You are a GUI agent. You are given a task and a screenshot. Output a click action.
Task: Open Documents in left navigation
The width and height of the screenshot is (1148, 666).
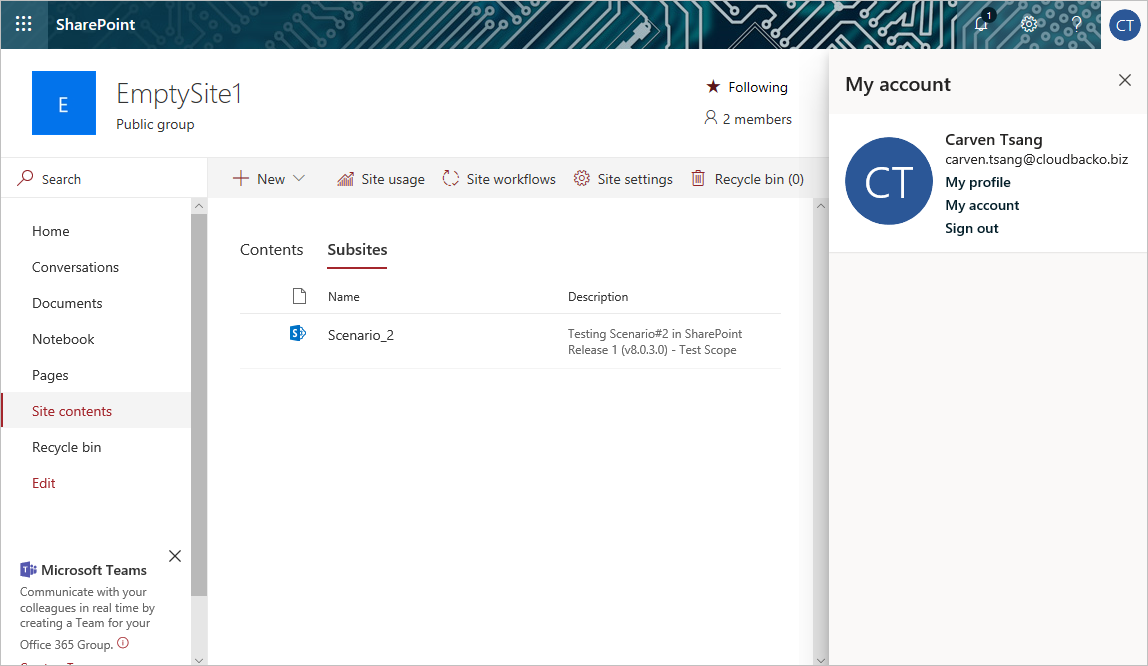[x=67, y=303]
